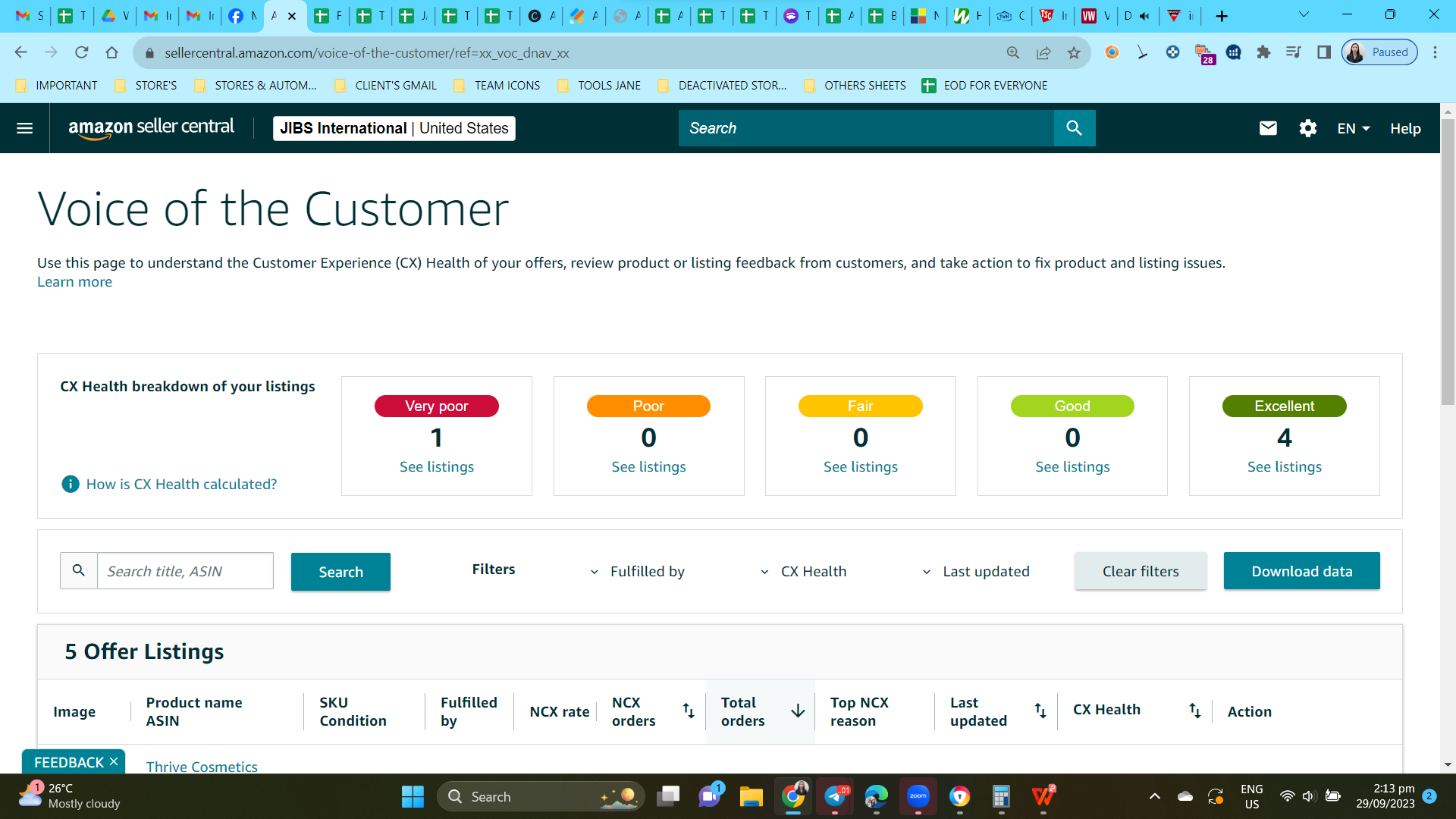1456x819 pixels.
Task: Sort by CX Health column arrows
Action: click(x=1195, y=711)
